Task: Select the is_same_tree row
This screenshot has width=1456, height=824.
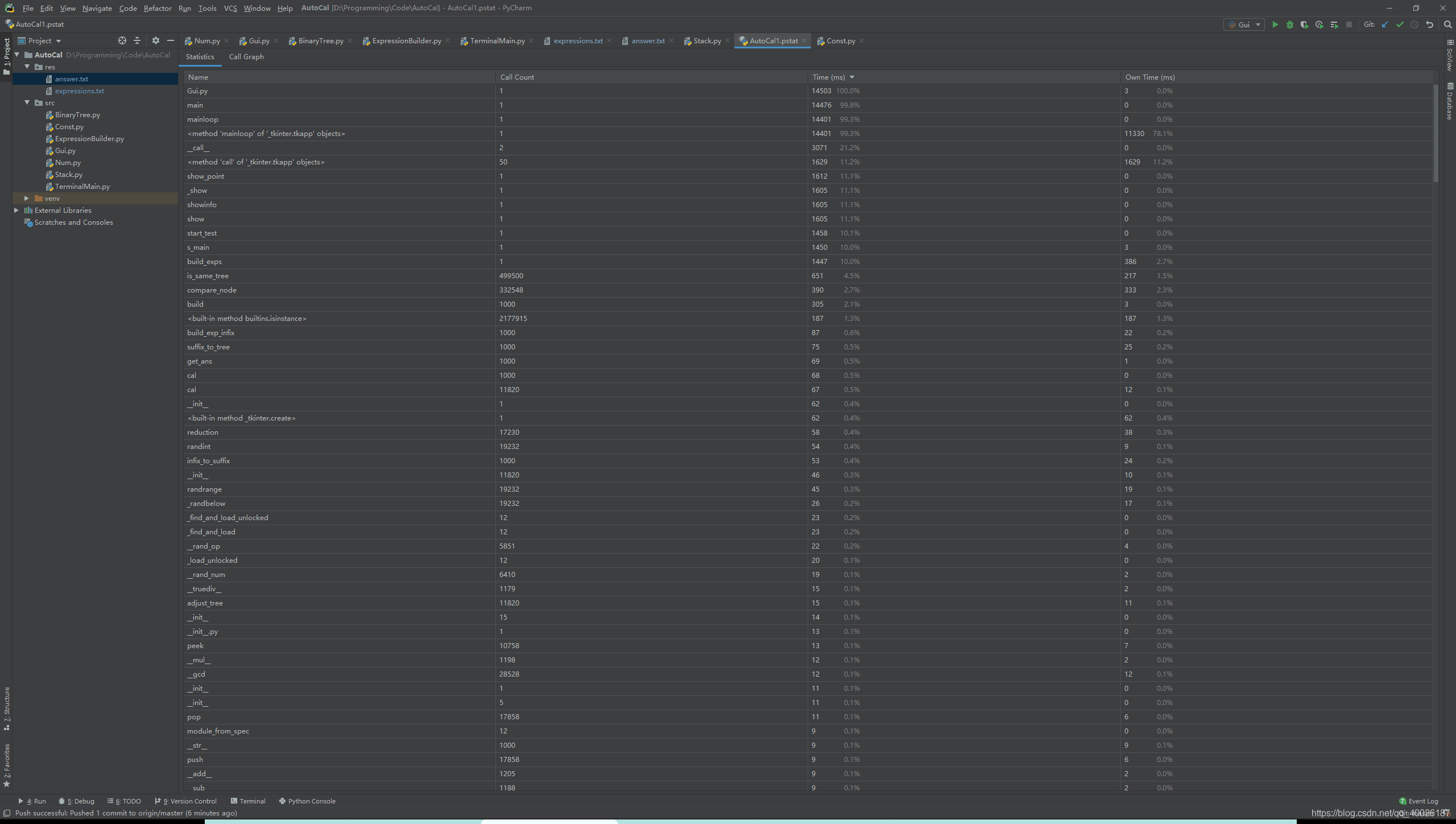Action: point(808,275)
